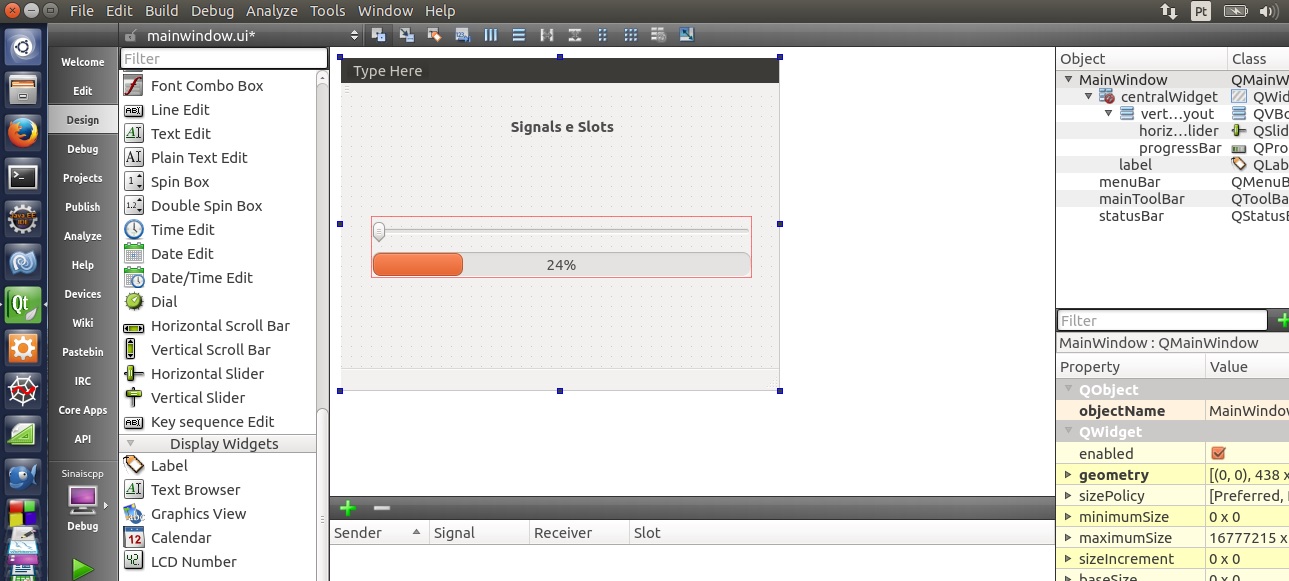Click the Edit Widgets mode icon

coord(378,35)
